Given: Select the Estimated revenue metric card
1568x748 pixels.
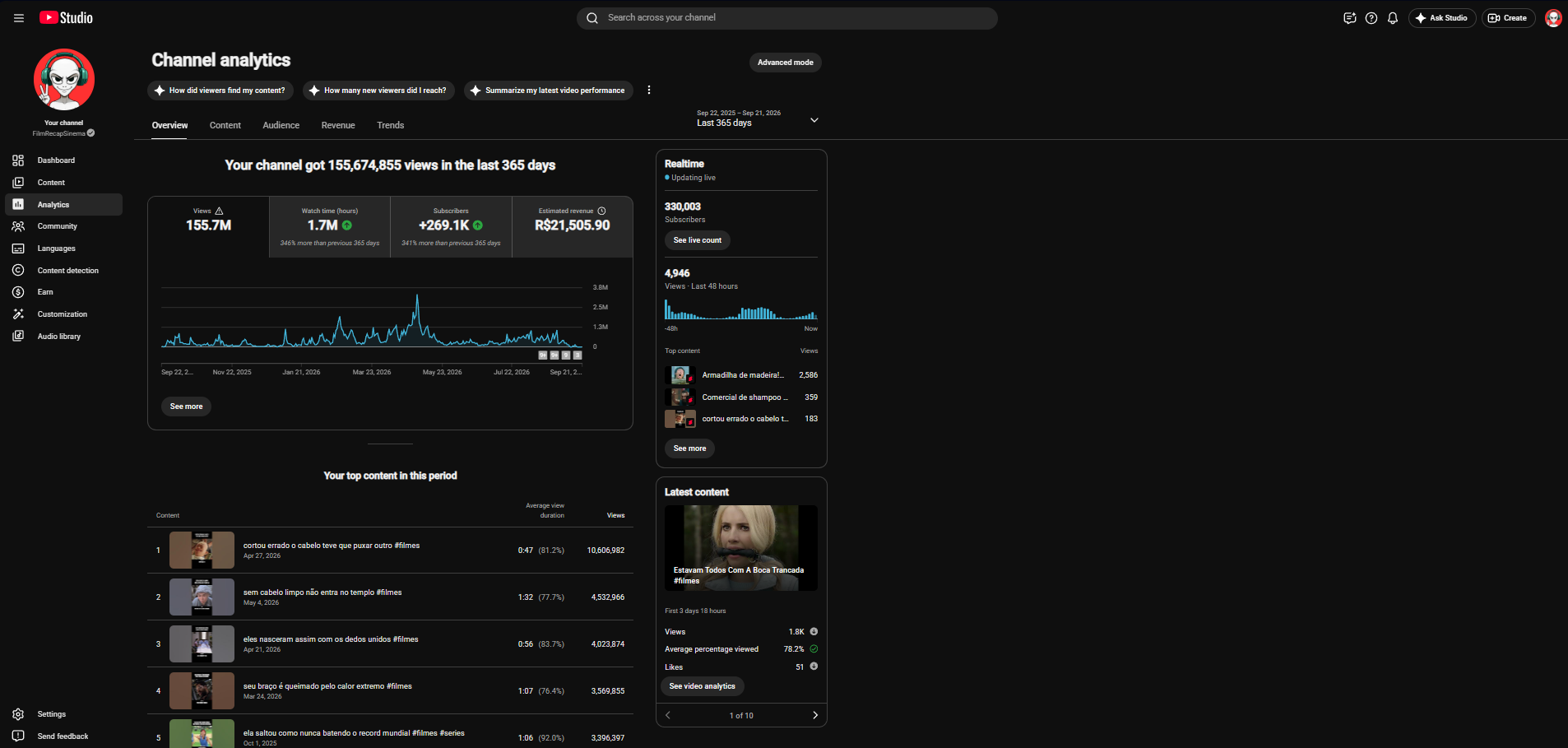Looking at the screenshot, I should click(573, 226).
